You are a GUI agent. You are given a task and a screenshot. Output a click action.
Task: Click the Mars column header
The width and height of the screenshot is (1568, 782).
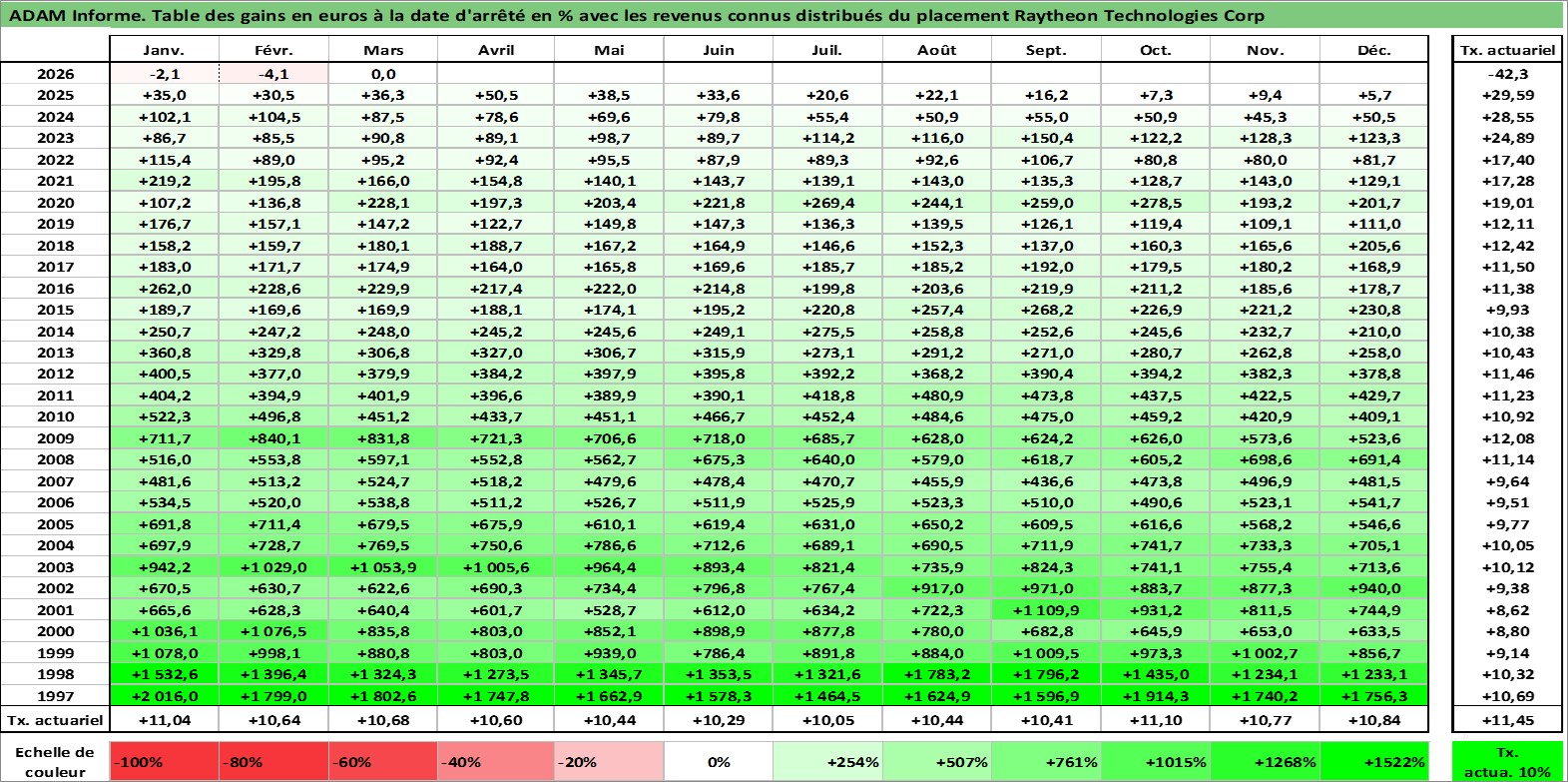[383, 50]
